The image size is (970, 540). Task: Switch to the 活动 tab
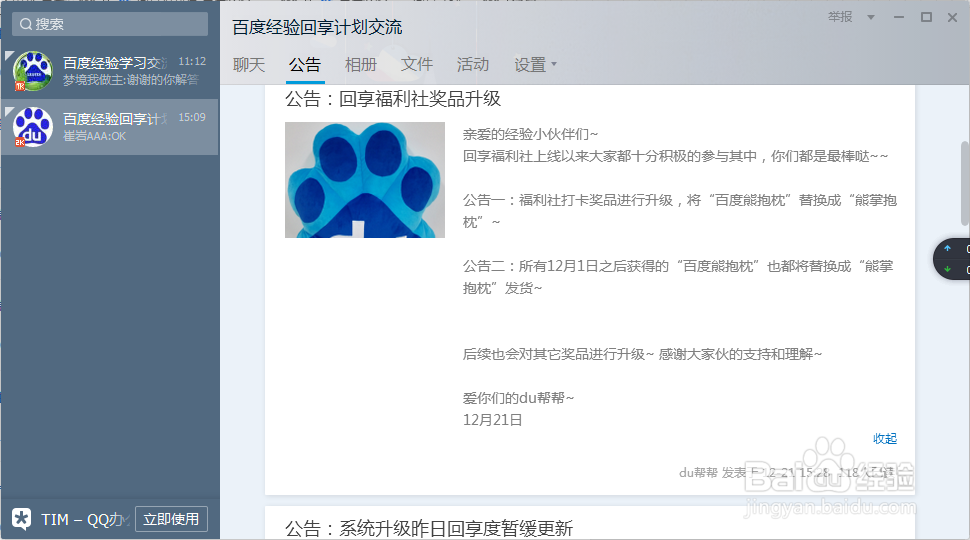pyautogui.click(x=473, y=64)
